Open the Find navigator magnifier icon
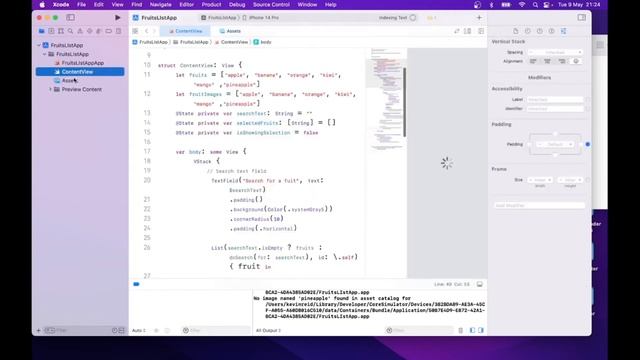Screen dimensions: 640x360 tap(70, 31)
